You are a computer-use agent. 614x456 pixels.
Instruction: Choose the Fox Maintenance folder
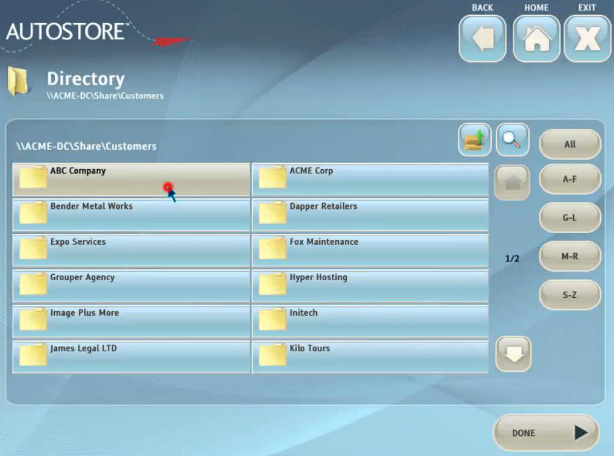coord(370,250)
